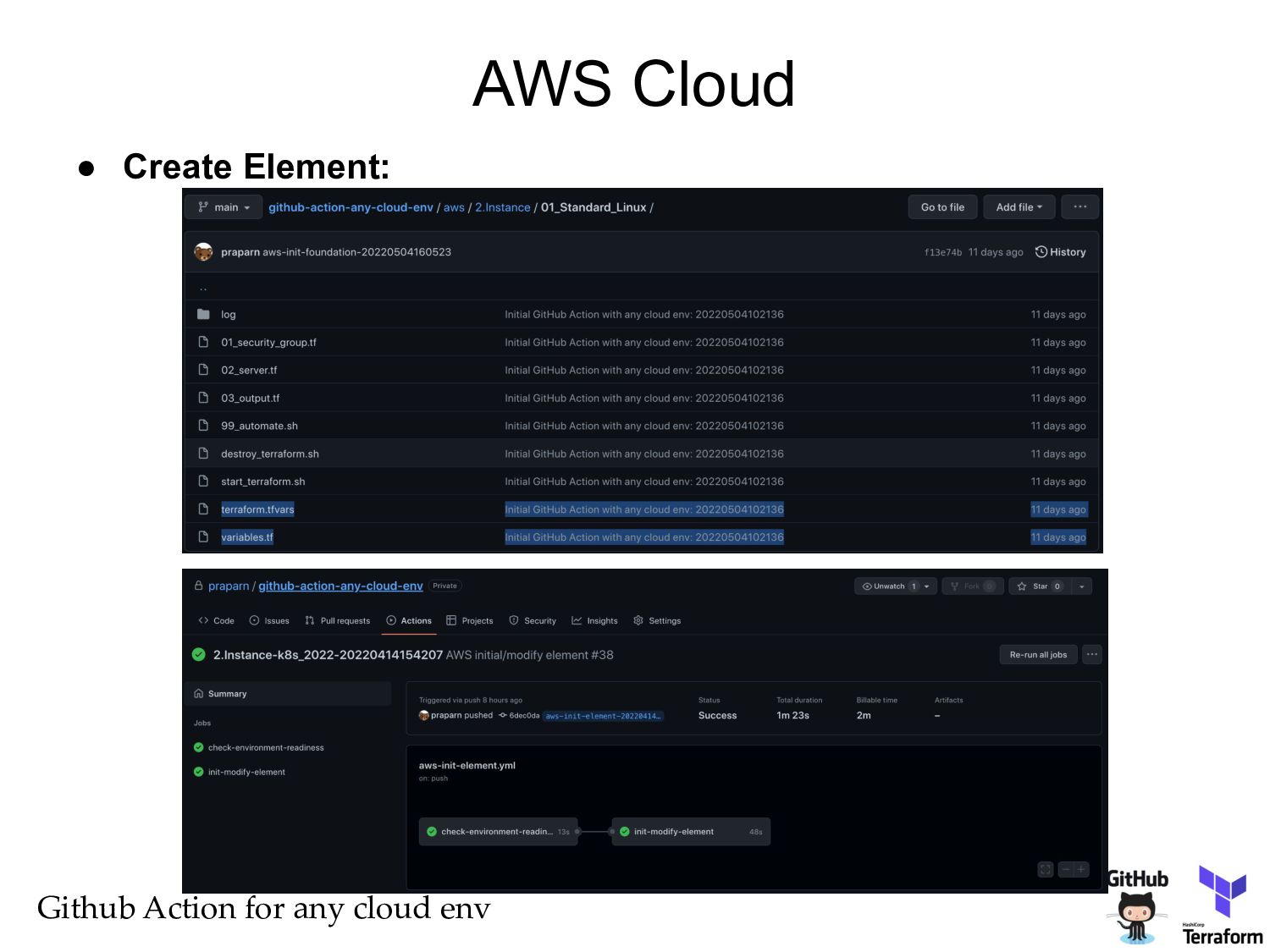This screenshot has height=952, width=1270.
Task: Click file icon next to destroy_terraform.sh
Action: [203, 454]
